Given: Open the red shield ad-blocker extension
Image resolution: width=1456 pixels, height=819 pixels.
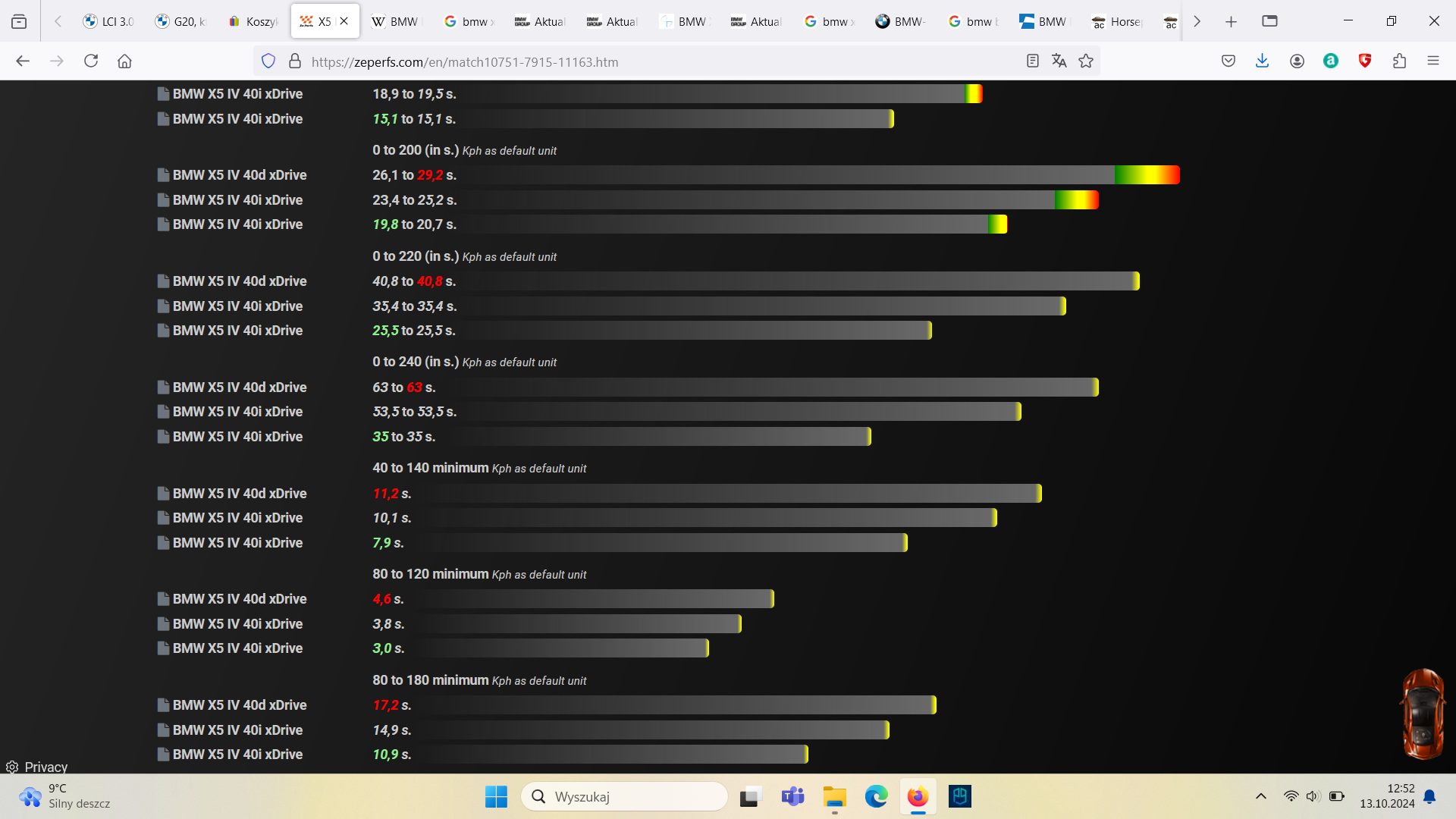Looking at the screenshot, I should pyautogui.click(x=1365, y=61).
